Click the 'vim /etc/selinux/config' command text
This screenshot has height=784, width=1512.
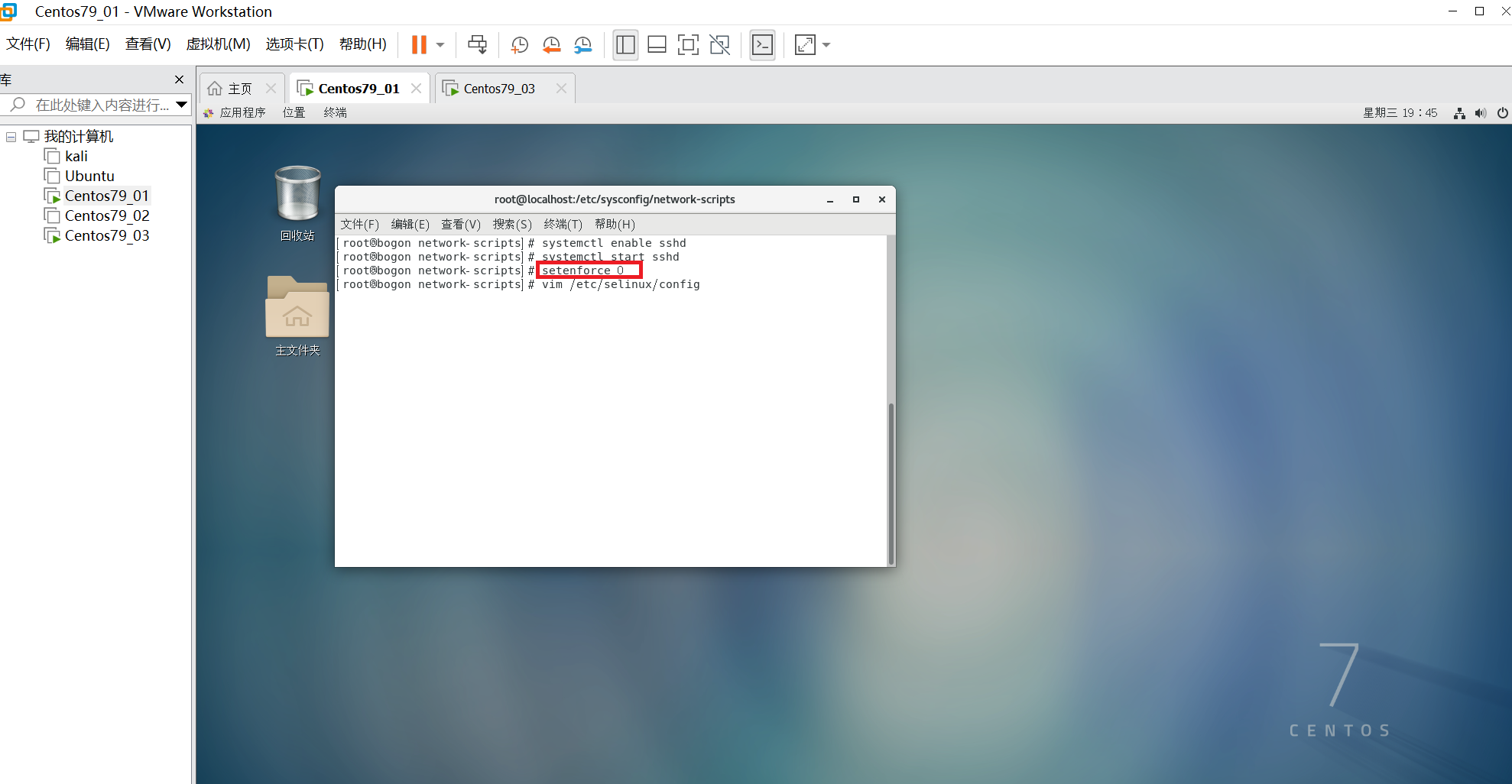(621, 285)
